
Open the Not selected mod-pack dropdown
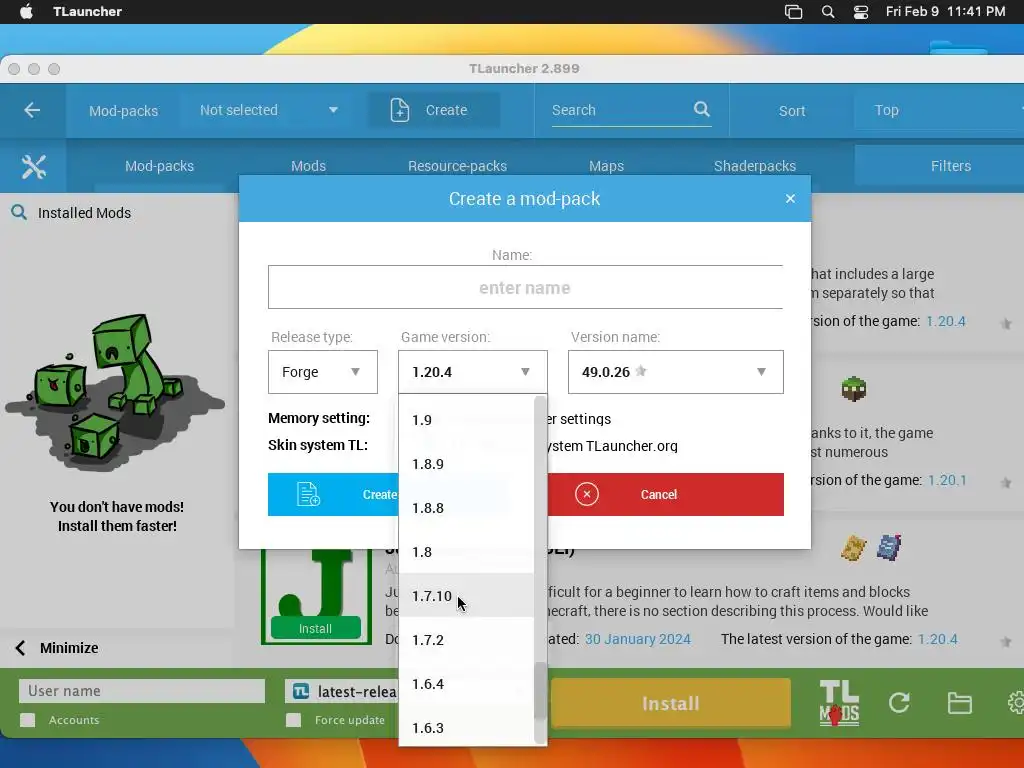268,110
